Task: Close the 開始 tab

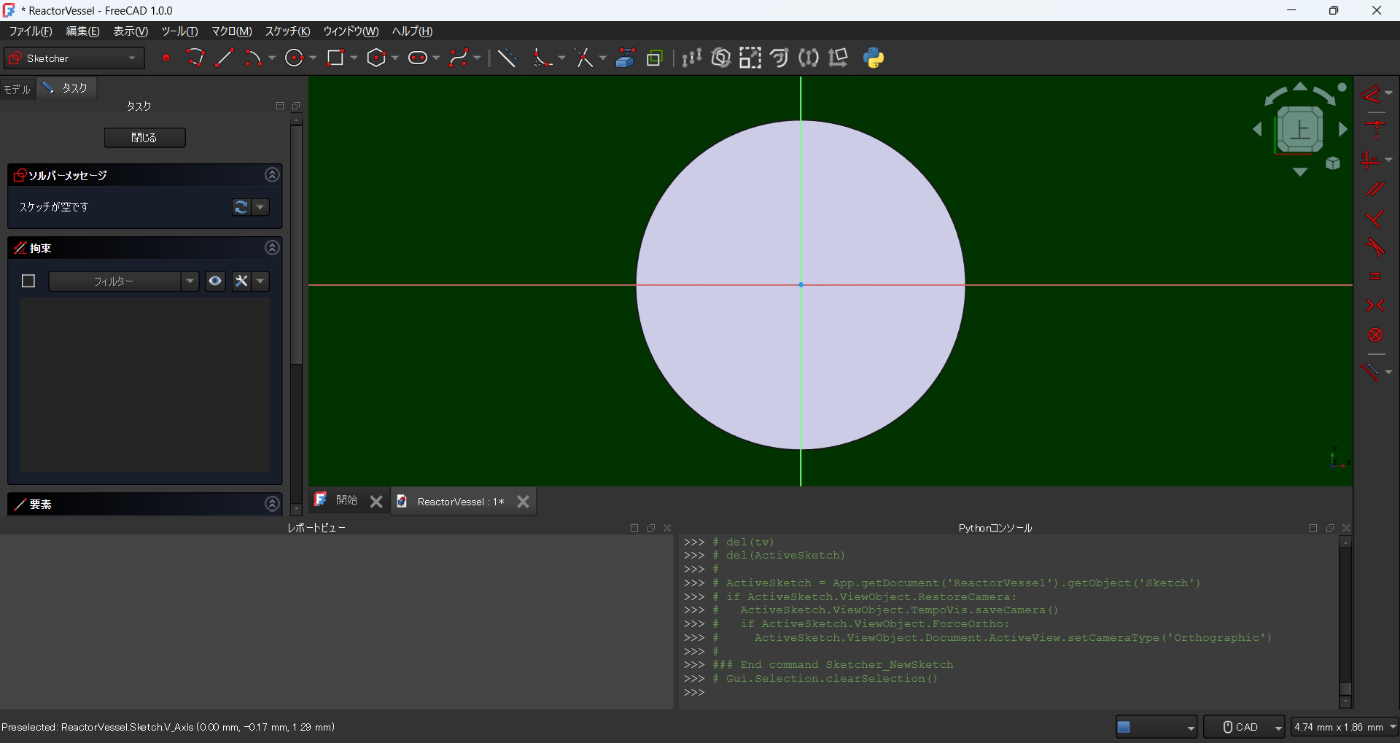Action: point(376,502)
